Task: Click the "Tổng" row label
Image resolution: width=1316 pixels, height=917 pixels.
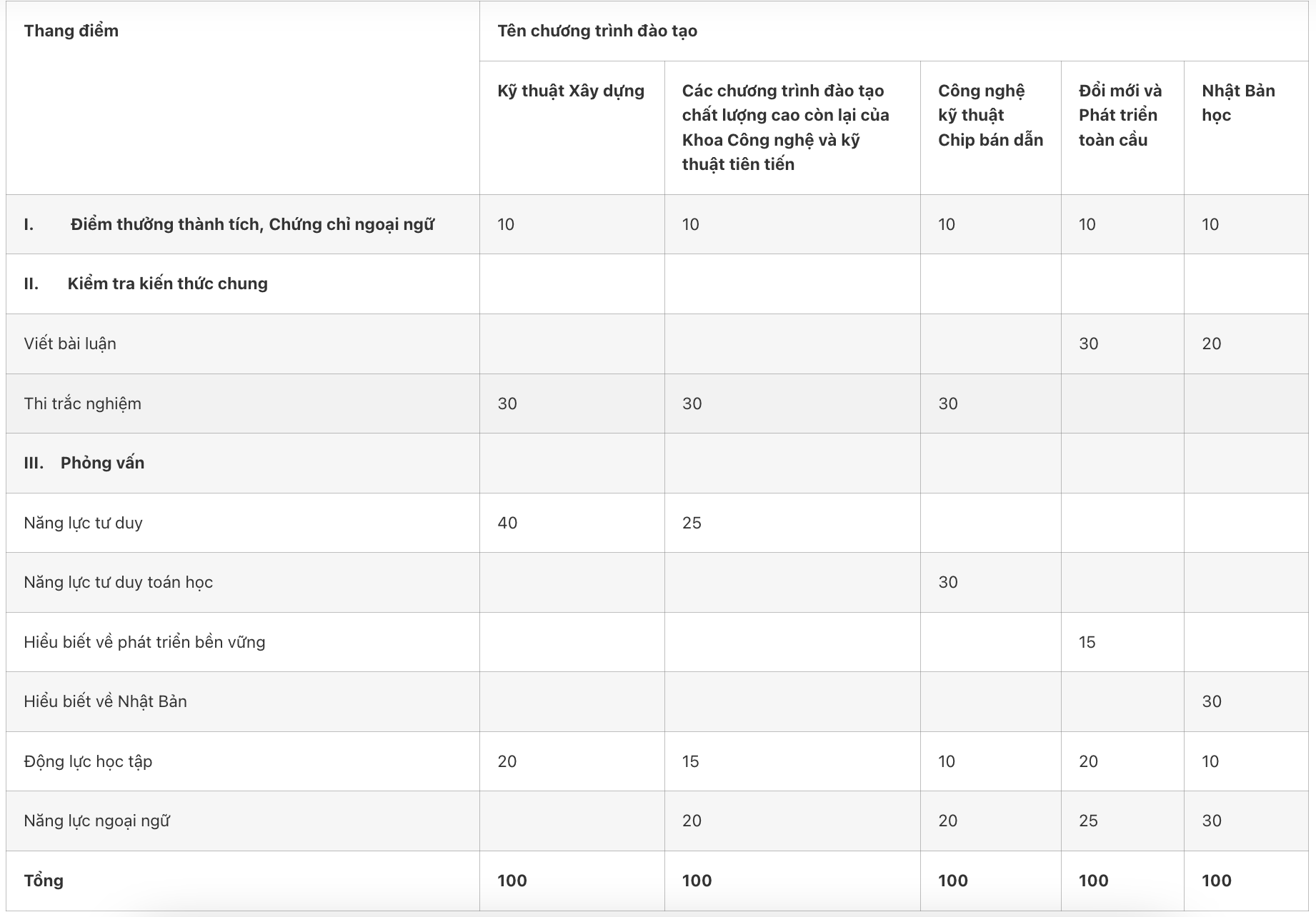Action: (44, 881)
